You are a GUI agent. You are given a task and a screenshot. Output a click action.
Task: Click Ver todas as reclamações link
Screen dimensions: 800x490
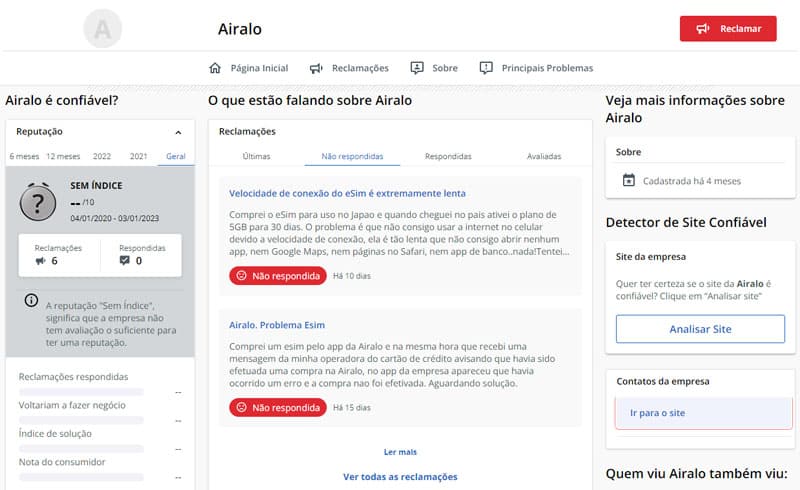pyautogui.click(x=400, y=477)
